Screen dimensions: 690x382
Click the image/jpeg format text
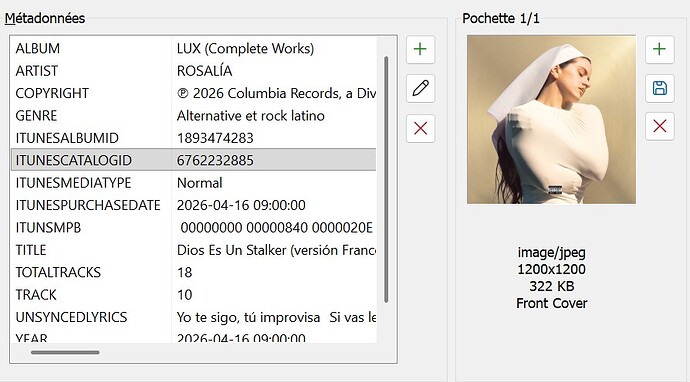(x=551, y=253)
